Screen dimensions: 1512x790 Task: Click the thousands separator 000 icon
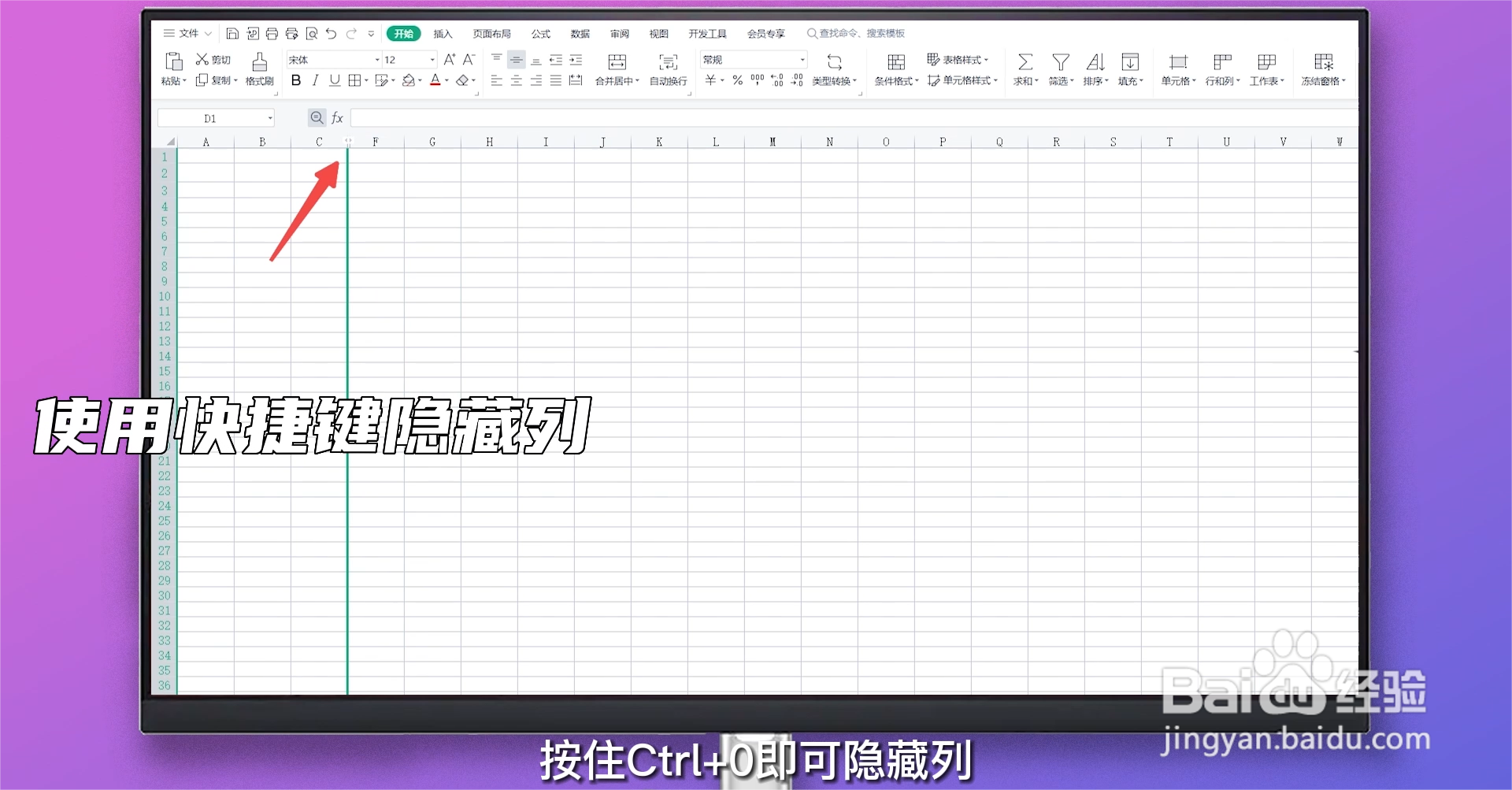(x=758, y=80)
